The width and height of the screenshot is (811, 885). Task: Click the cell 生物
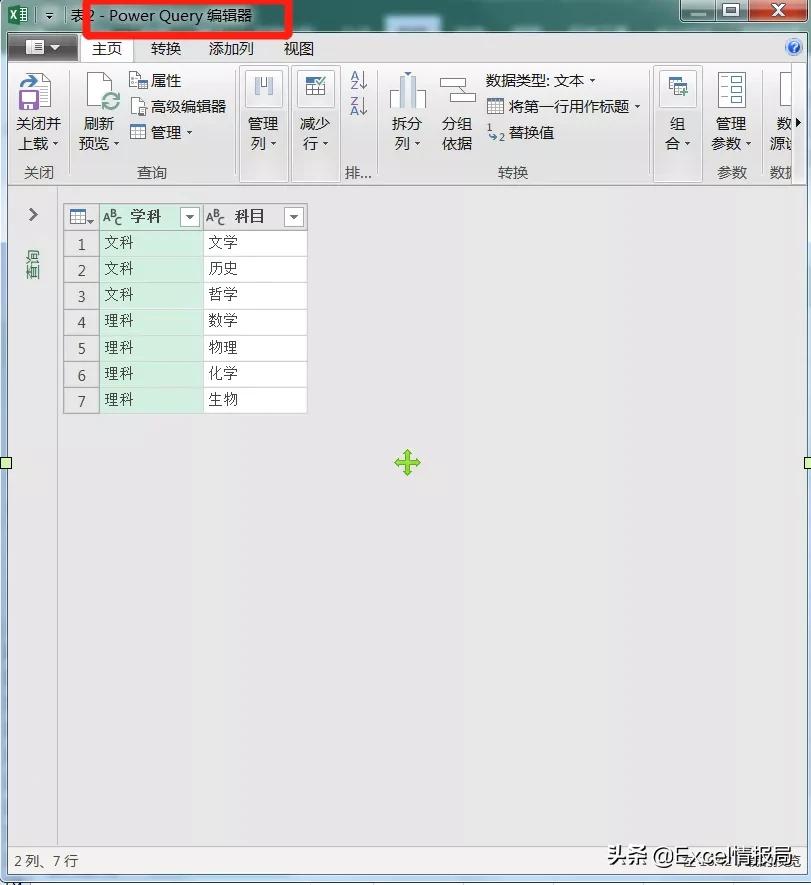click(255, 400)
